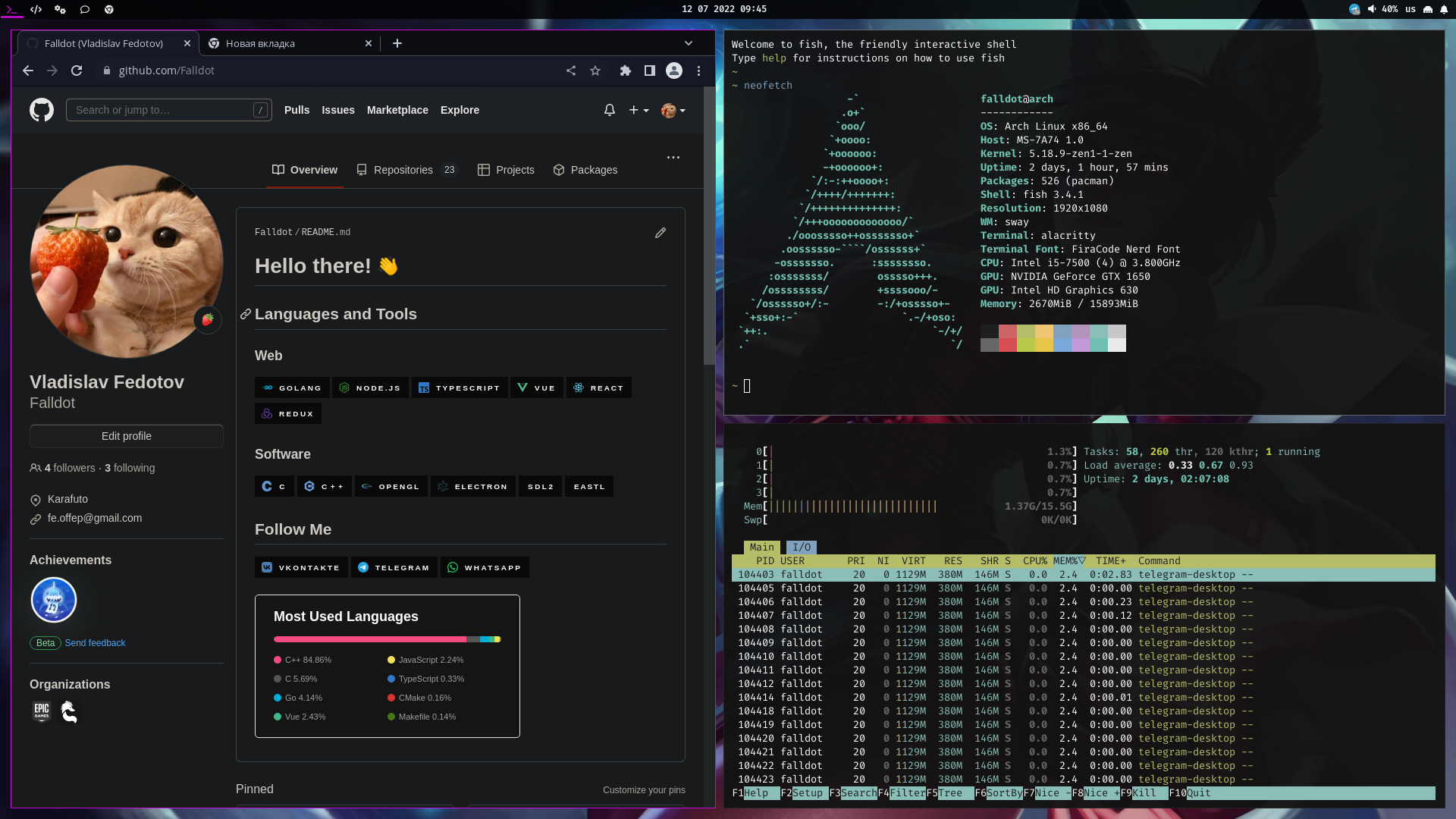Open the Epic Games organization icon

(42, 711)
